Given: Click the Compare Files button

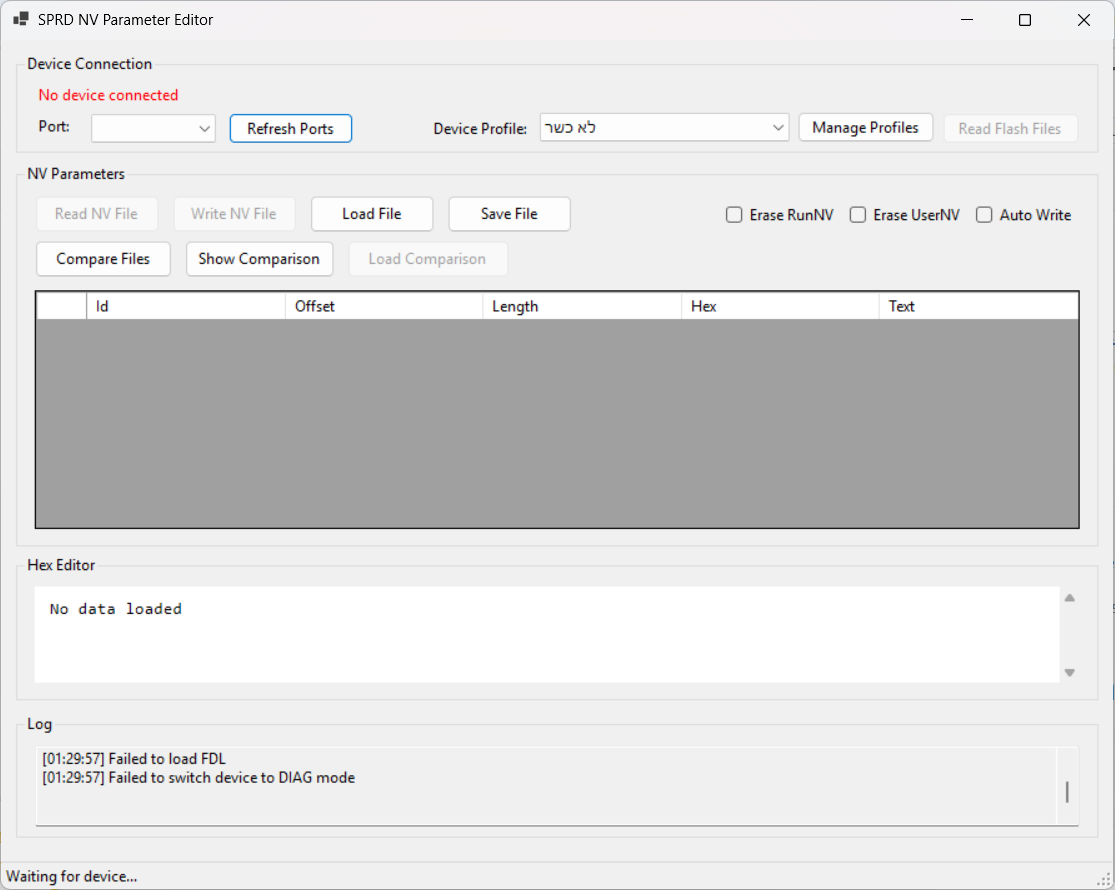Looking at the screenshot, I should pyautogui.click(x=103, y=259).
